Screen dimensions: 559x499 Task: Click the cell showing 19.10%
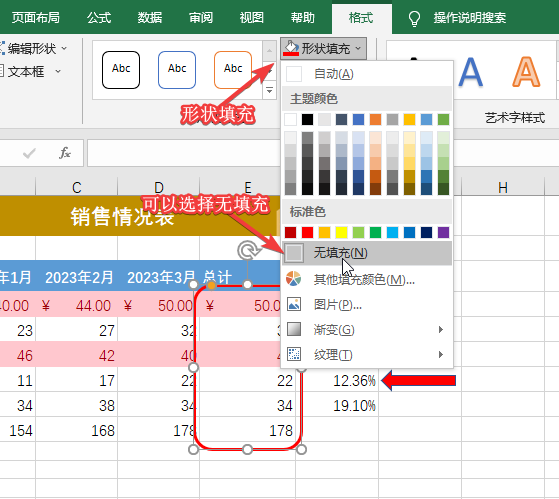click(x=337, y=405)
